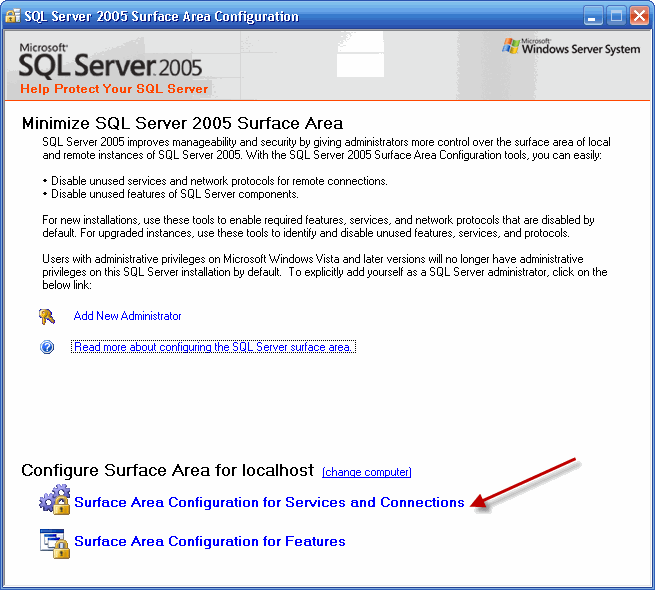The width and height of the screenshot is (655, 590).
Task: Click the Help Protect Your SQL Server tagline
Action: coord(114,89)
